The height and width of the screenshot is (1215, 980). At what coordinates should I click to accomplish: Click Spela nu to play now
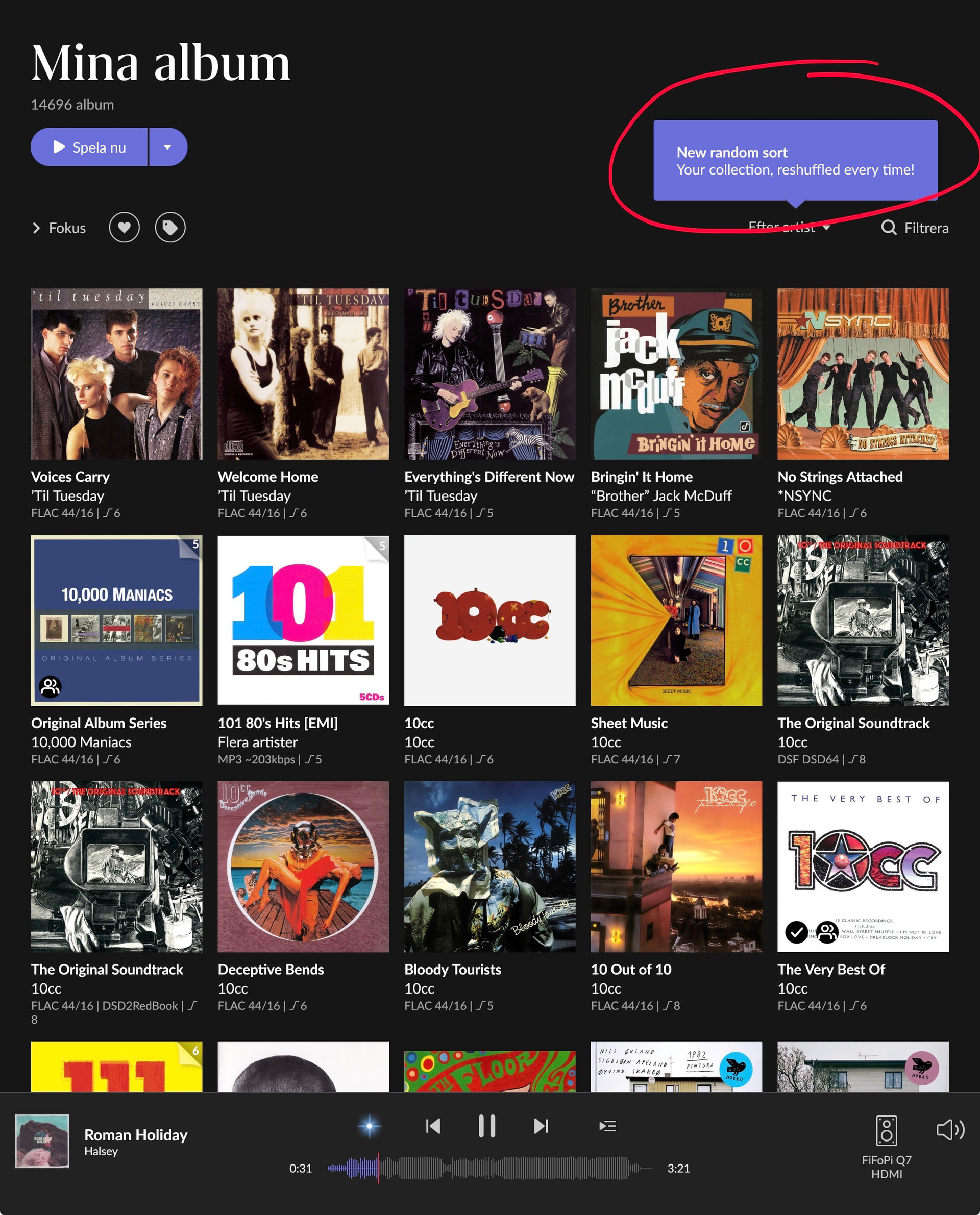click(x=89, y=147)
